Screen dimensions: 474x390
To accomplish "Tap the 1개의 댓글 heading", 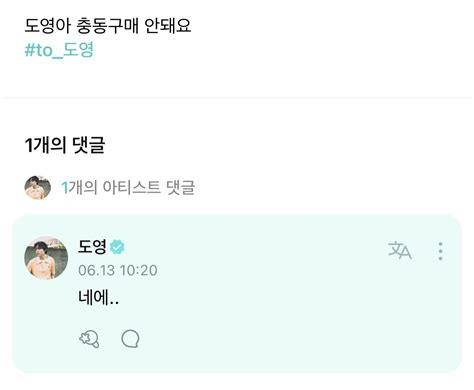I will click(65, 145).
